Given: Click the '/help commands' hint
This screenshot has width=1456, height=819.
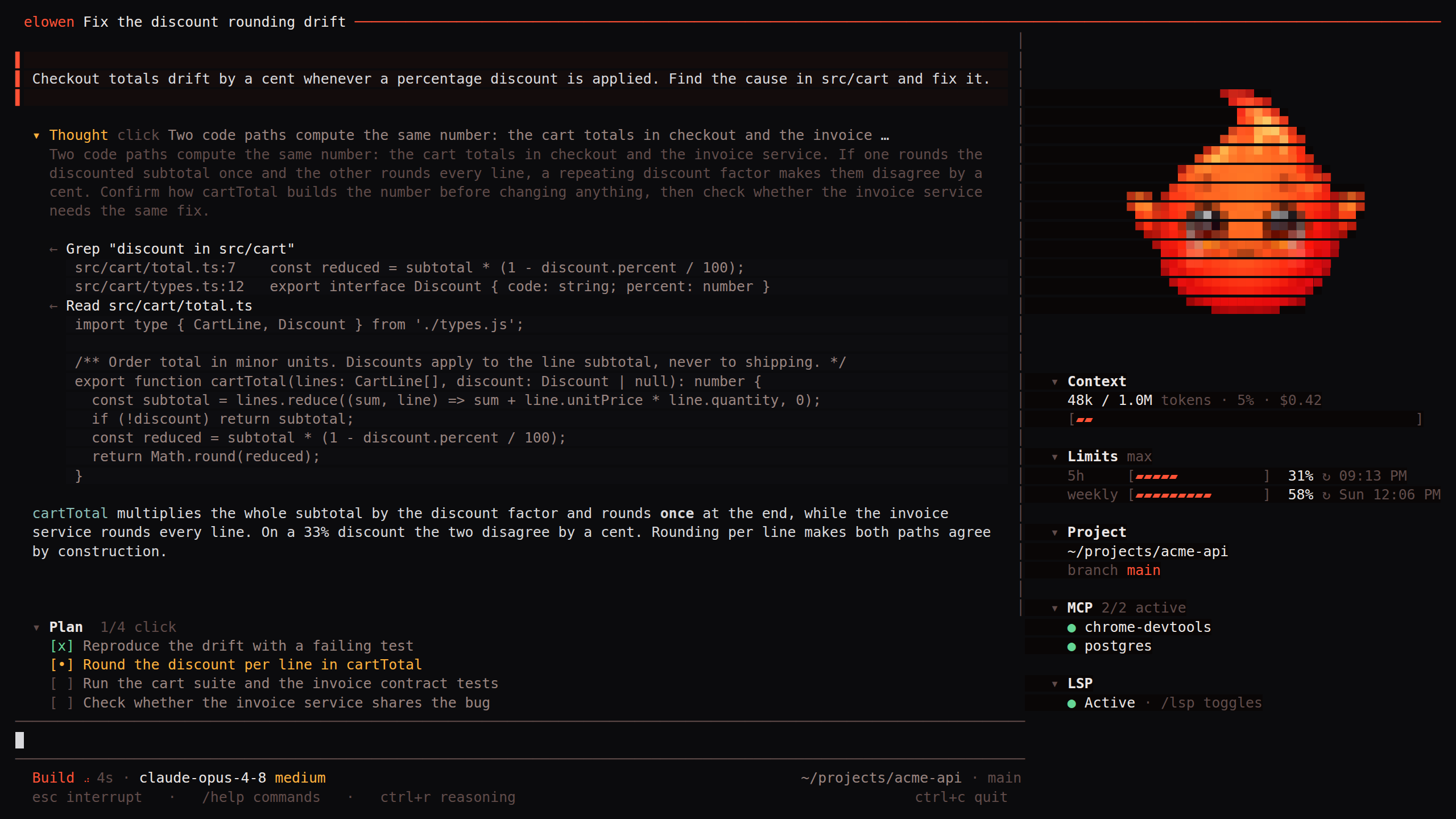Looking at the screenshot, I should tap(261, 797).
